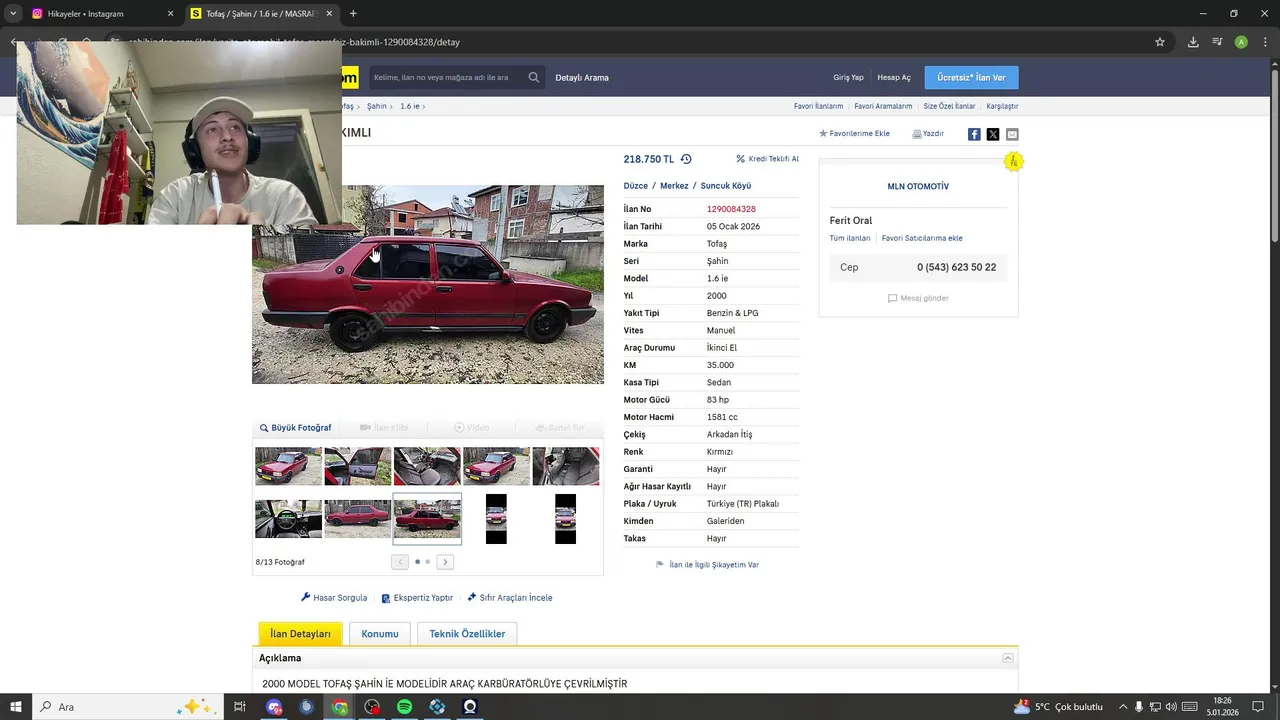Open Detaylı Arama link
The width and height of the screenshot is (1280, 720).
pyautogui.click(x=582, y=77)
